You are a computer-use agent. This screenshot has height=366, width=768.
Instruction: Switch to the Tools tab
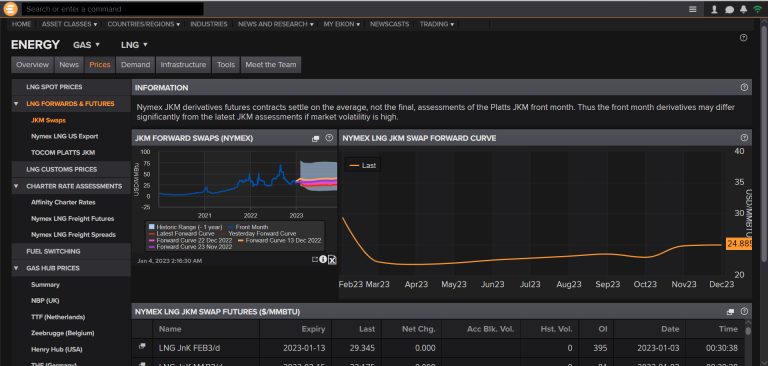226,65
